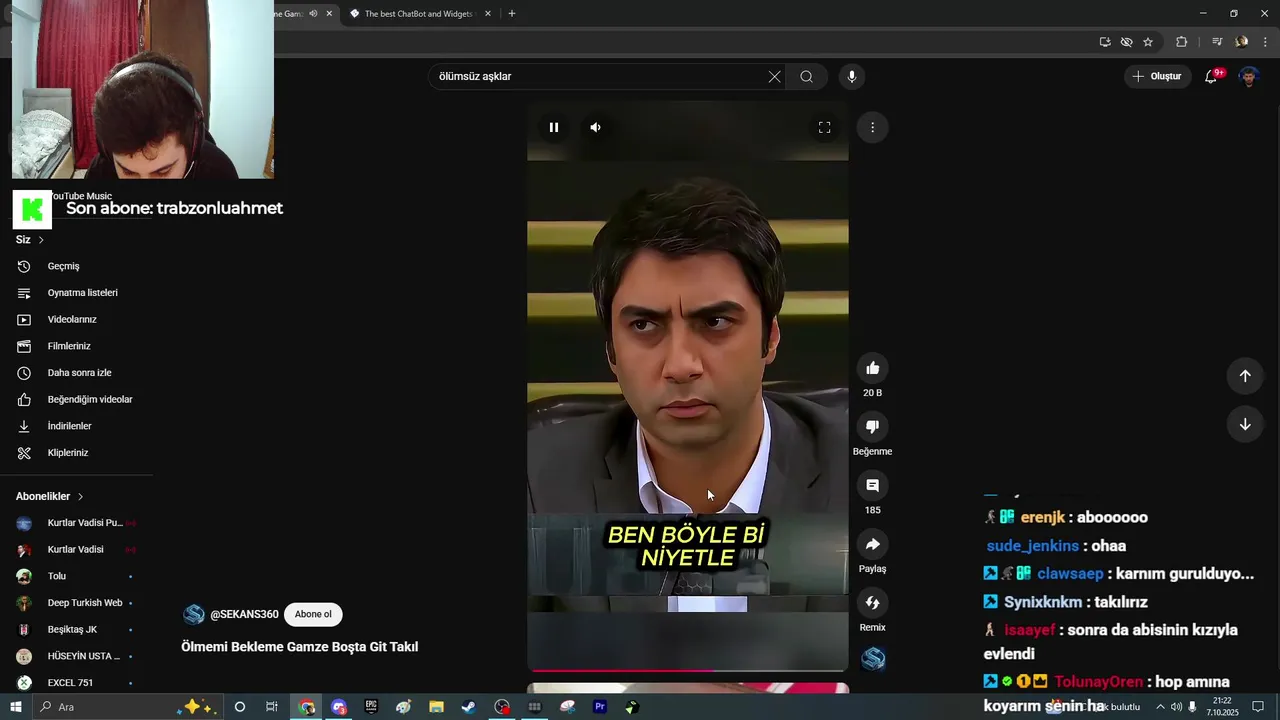Show hidden system tray icons chevron
The height and width of the screenshot is (720, 1280).
point(1160,707)
